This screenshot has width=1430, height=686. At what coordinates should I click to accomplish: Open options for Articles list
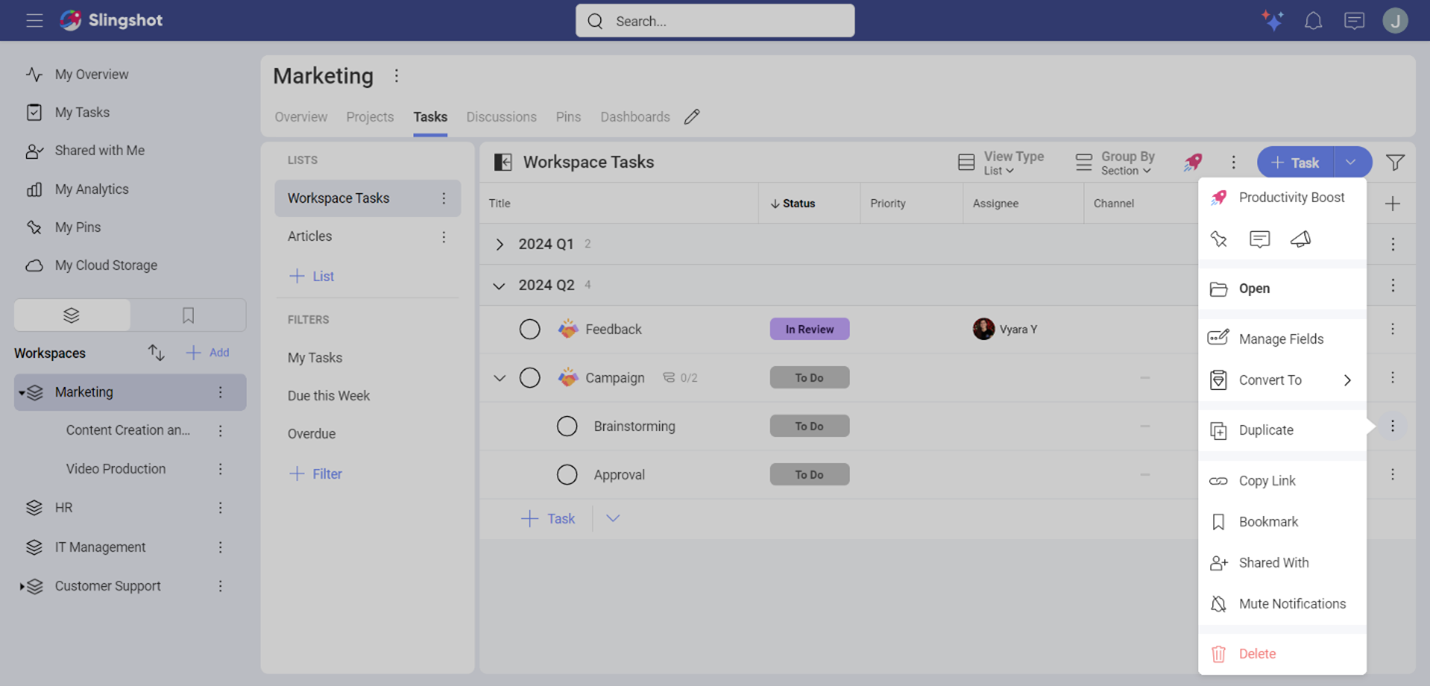point(444,237)
